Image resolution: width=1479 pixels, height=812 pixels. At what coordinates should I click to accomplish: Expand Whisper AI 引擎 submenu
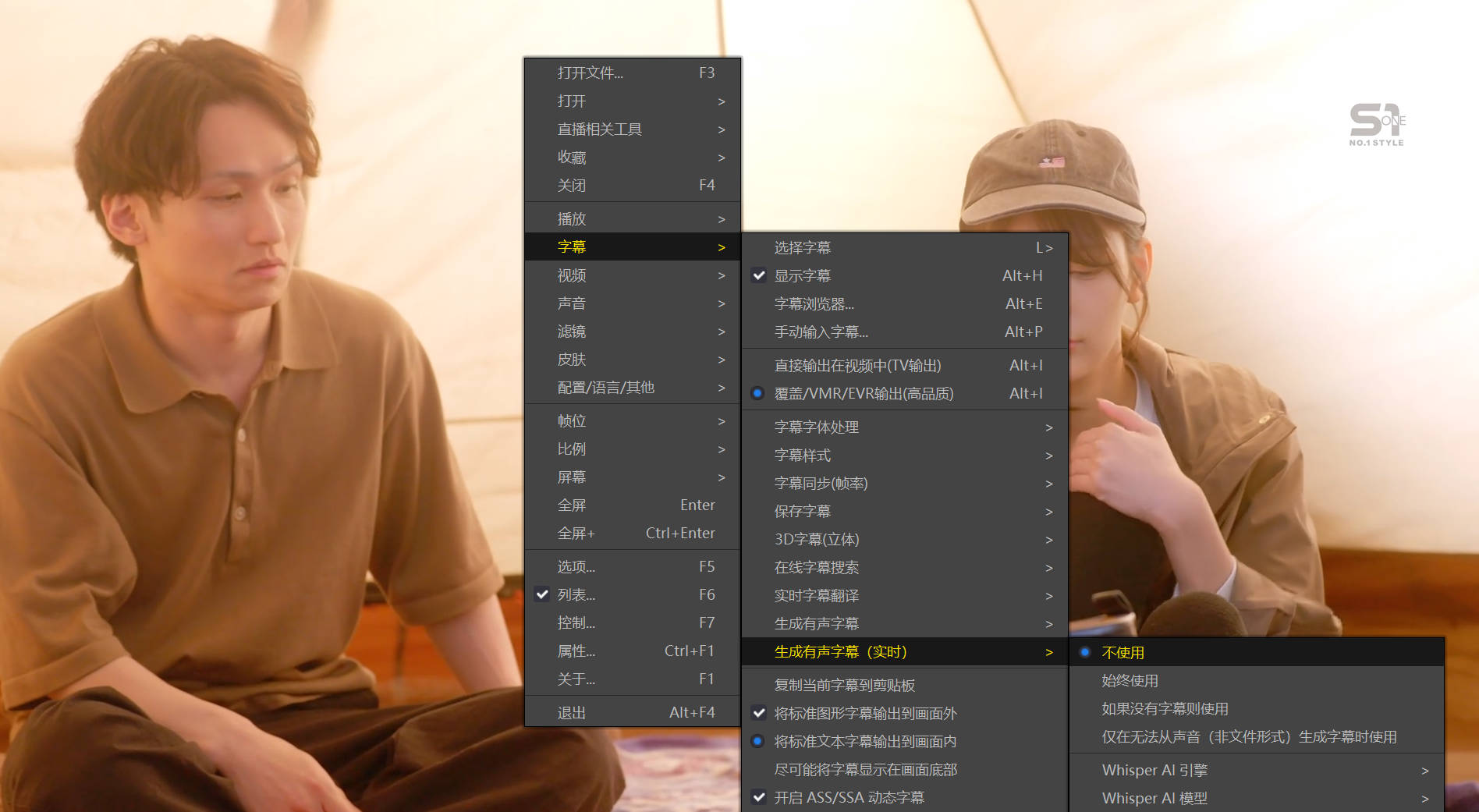click(x=1257, y=771)
